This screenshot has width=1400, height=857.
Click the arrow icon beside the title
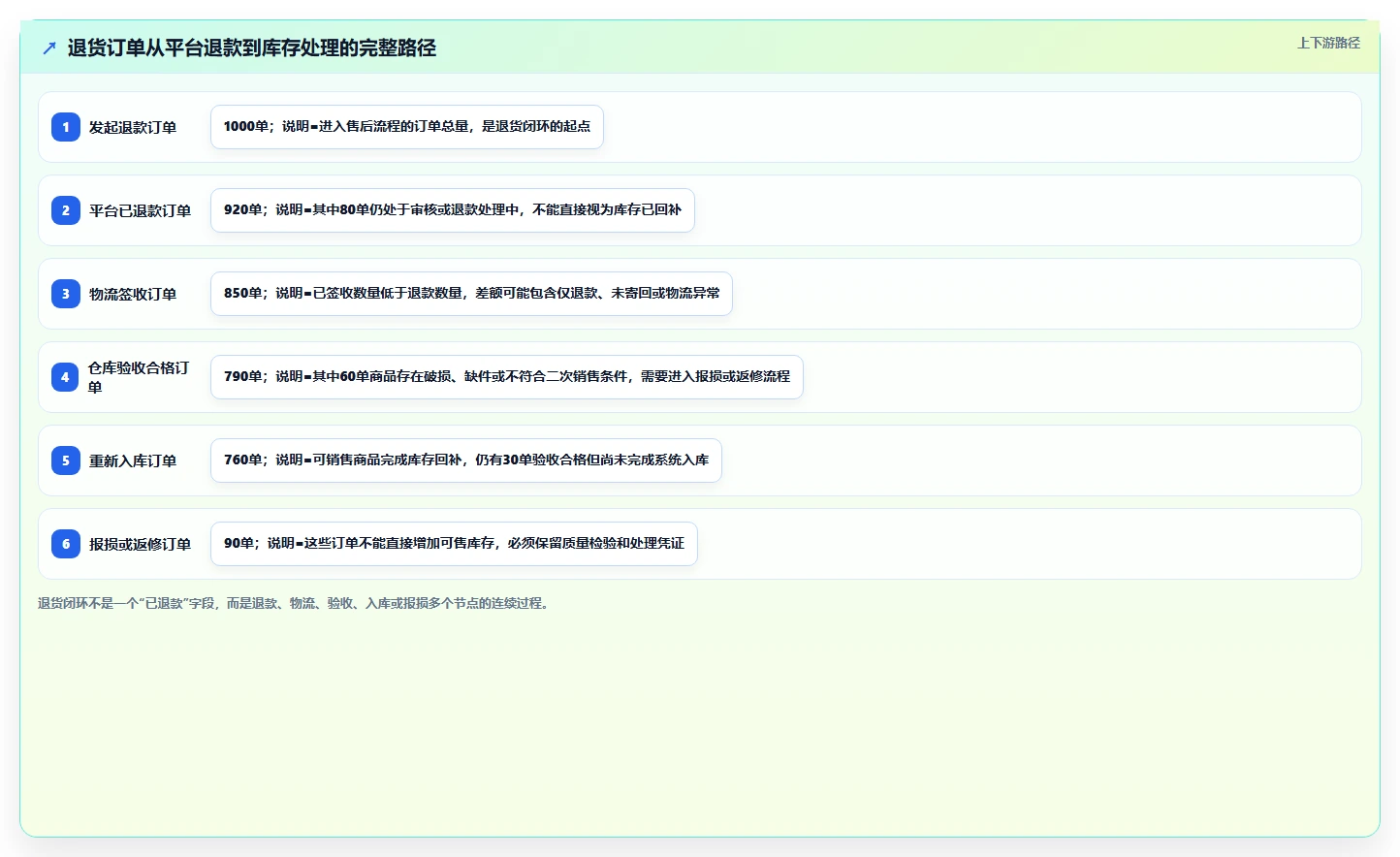pos(49,48)
